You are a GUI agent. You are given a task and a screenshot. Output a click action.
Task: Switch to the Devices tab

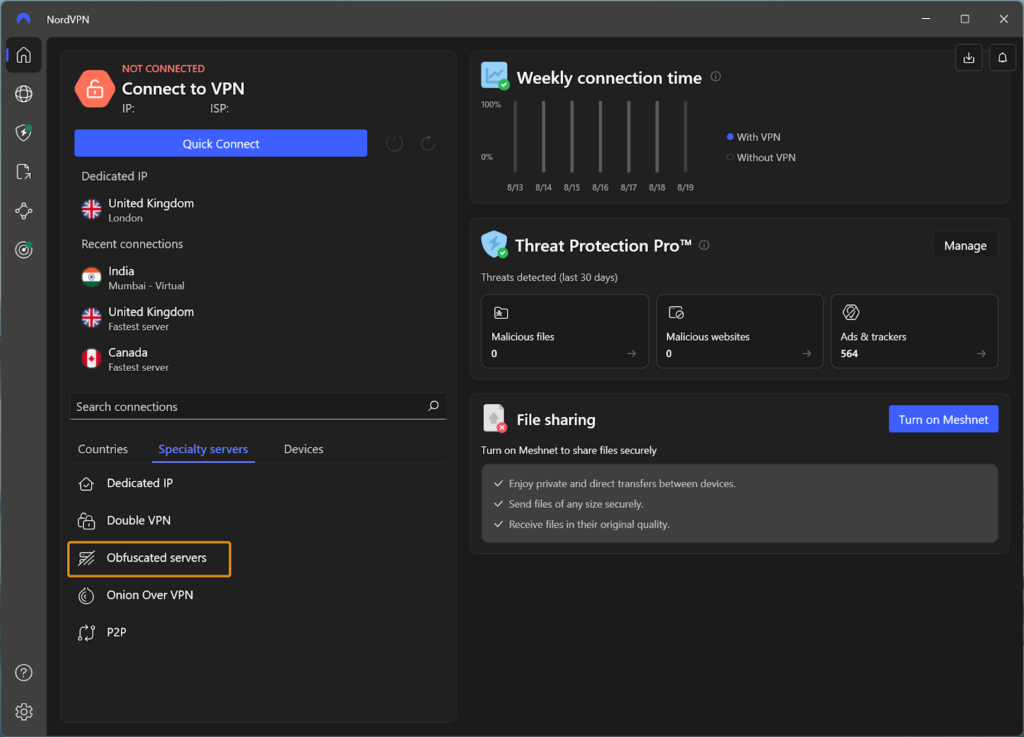coord(304,449)
